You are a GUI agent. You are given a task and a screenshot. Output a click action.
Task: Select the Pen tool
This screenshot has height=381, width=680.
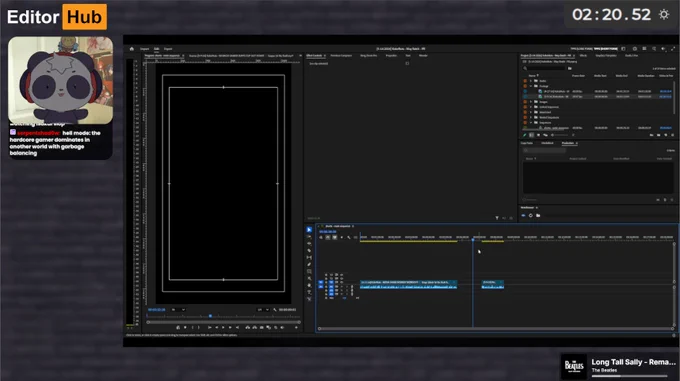point(309,264)
